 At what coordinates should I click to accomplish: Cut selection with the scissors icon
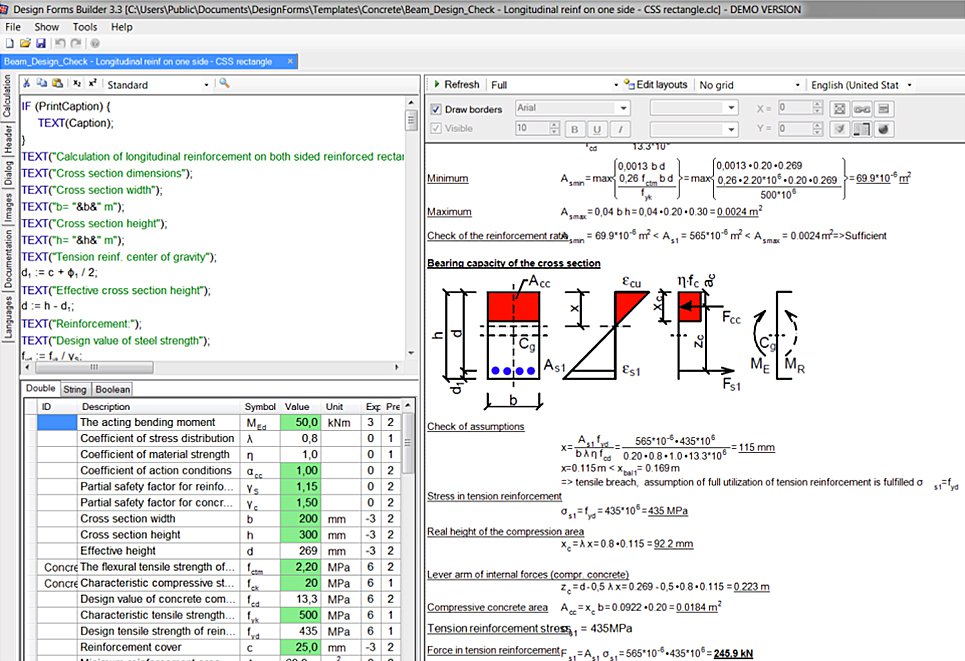(x=26, y=83)
